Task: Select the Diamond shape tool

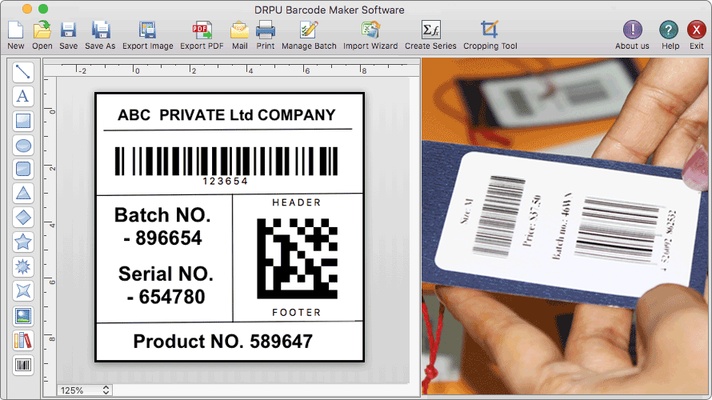Action: (23, 217)
